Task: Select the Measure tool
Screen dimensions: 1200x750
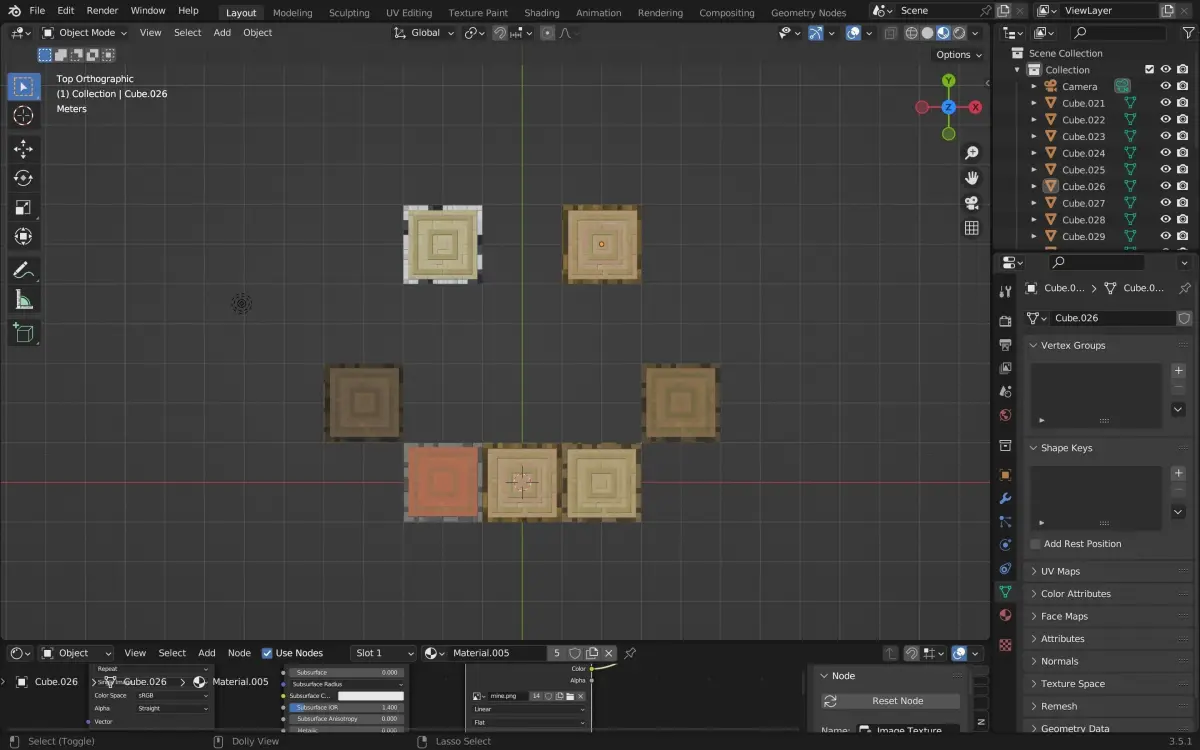Action: tap(23, 299)
